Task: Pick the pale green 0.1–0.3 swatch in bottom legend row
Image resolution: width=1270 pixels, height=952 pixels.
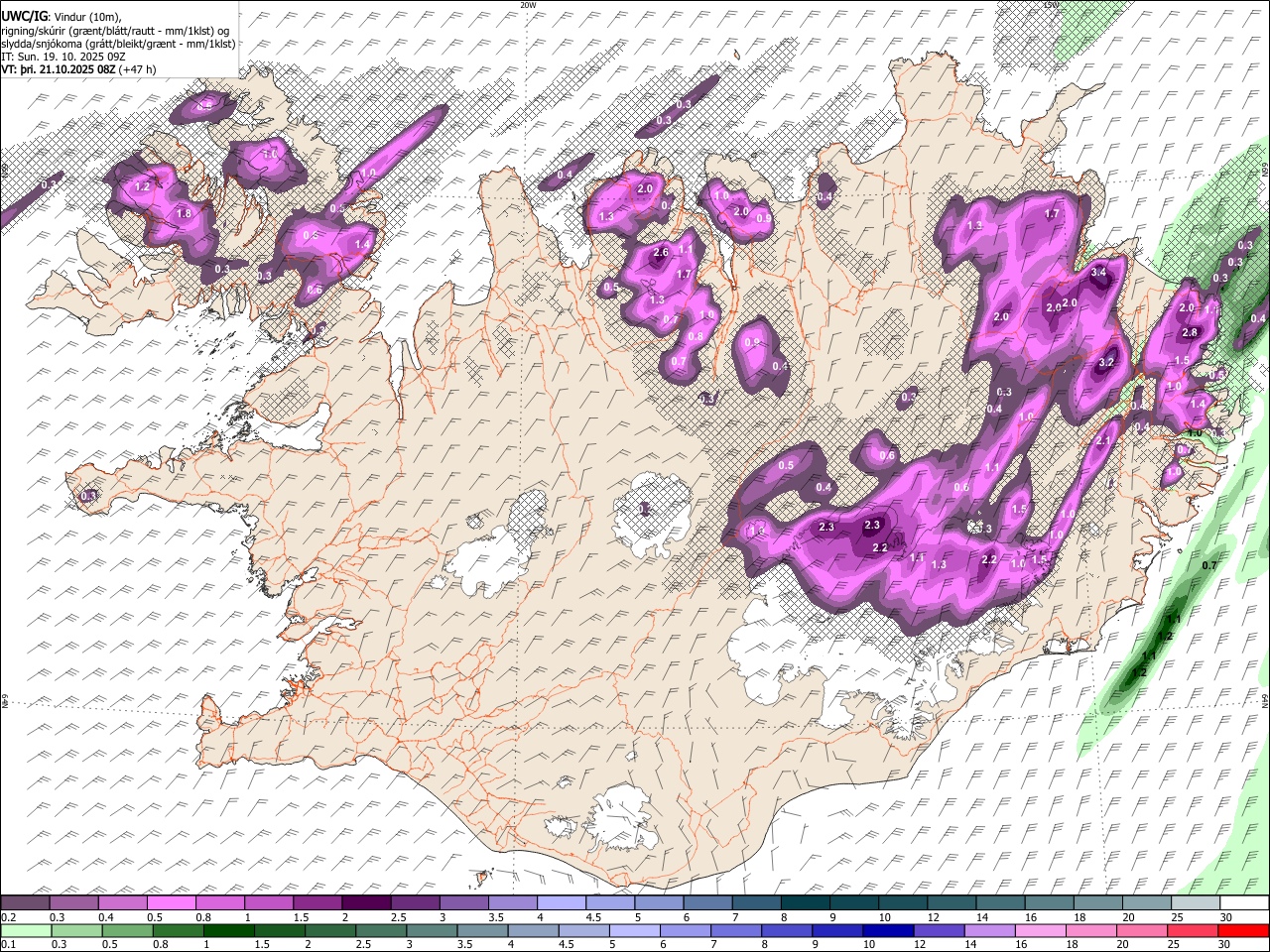Action: (25, 931)
